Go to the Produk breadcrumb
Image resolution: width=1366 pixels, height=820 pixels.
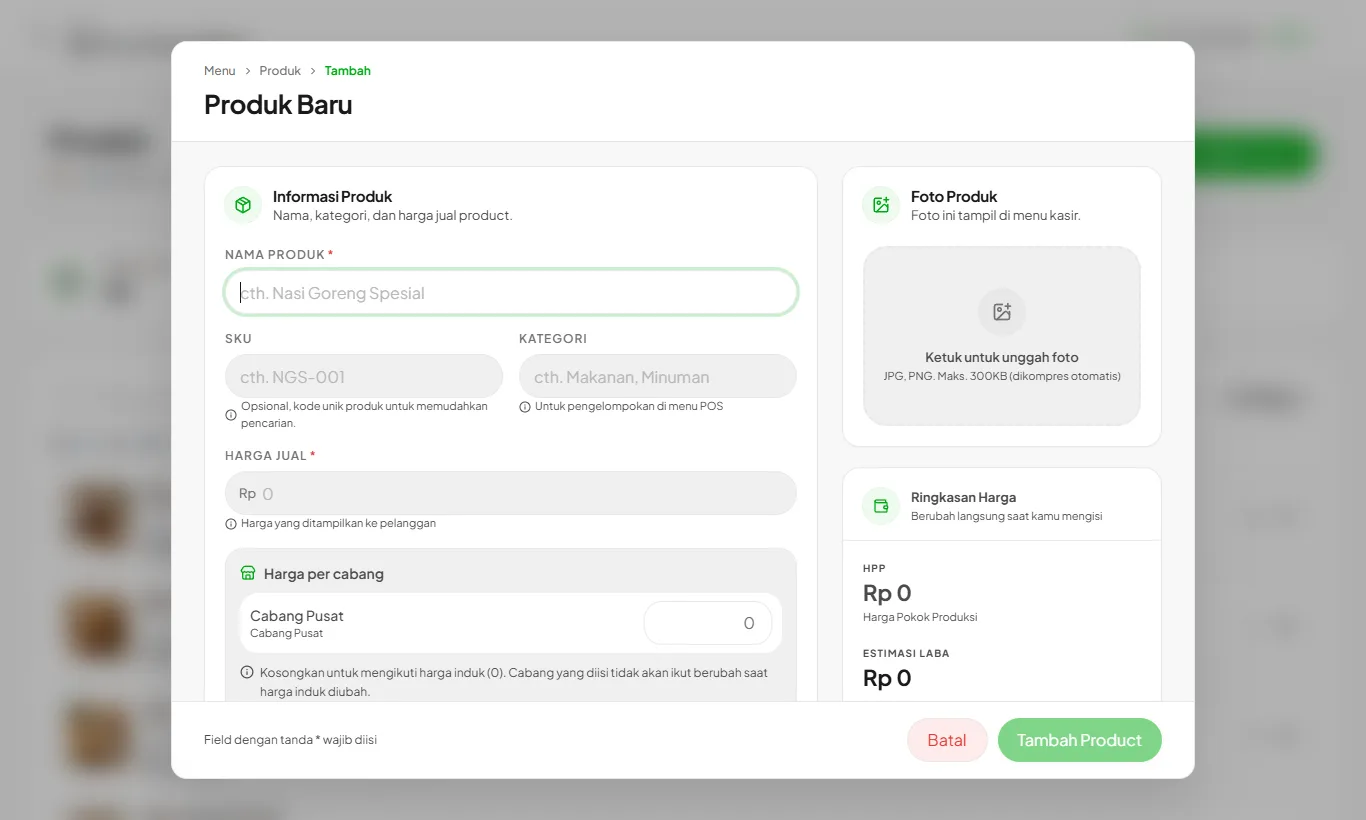(280, 71)
